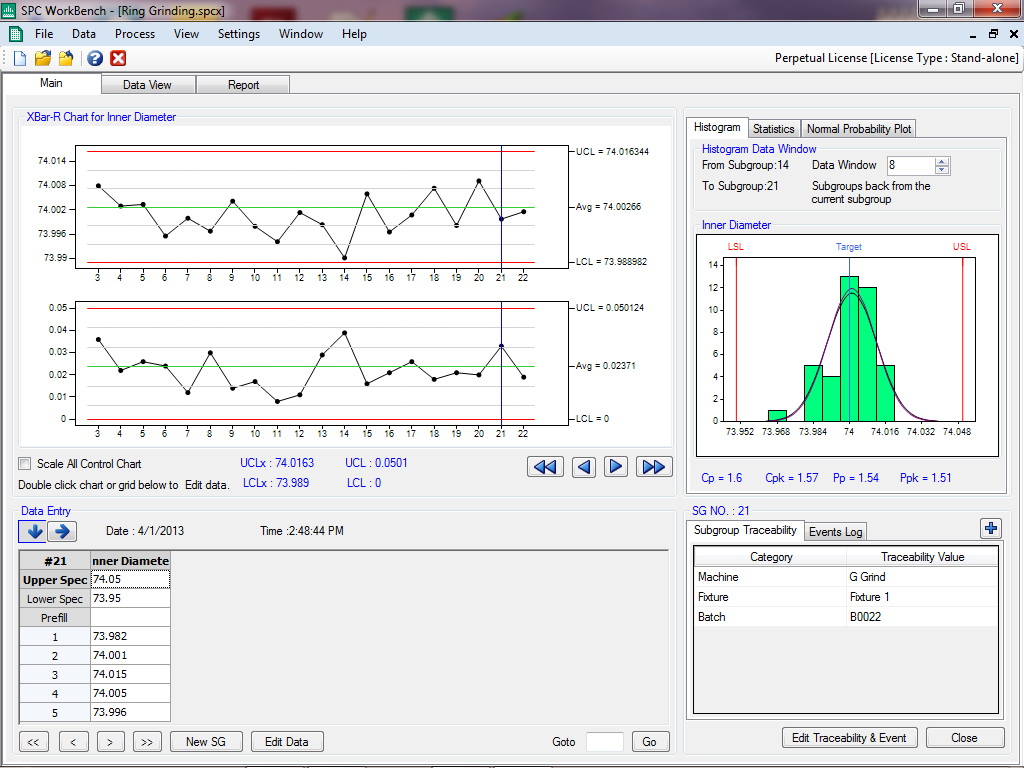This screenshot has height=768, width=1024.
Task: Open the File menu
Action: click(x=44, y=34)
